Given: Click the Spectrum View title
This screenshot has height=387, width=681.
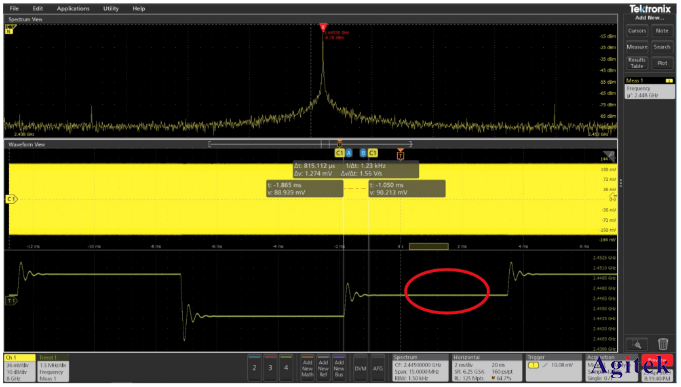Looking at the screenshot, I should pos(26,19).
